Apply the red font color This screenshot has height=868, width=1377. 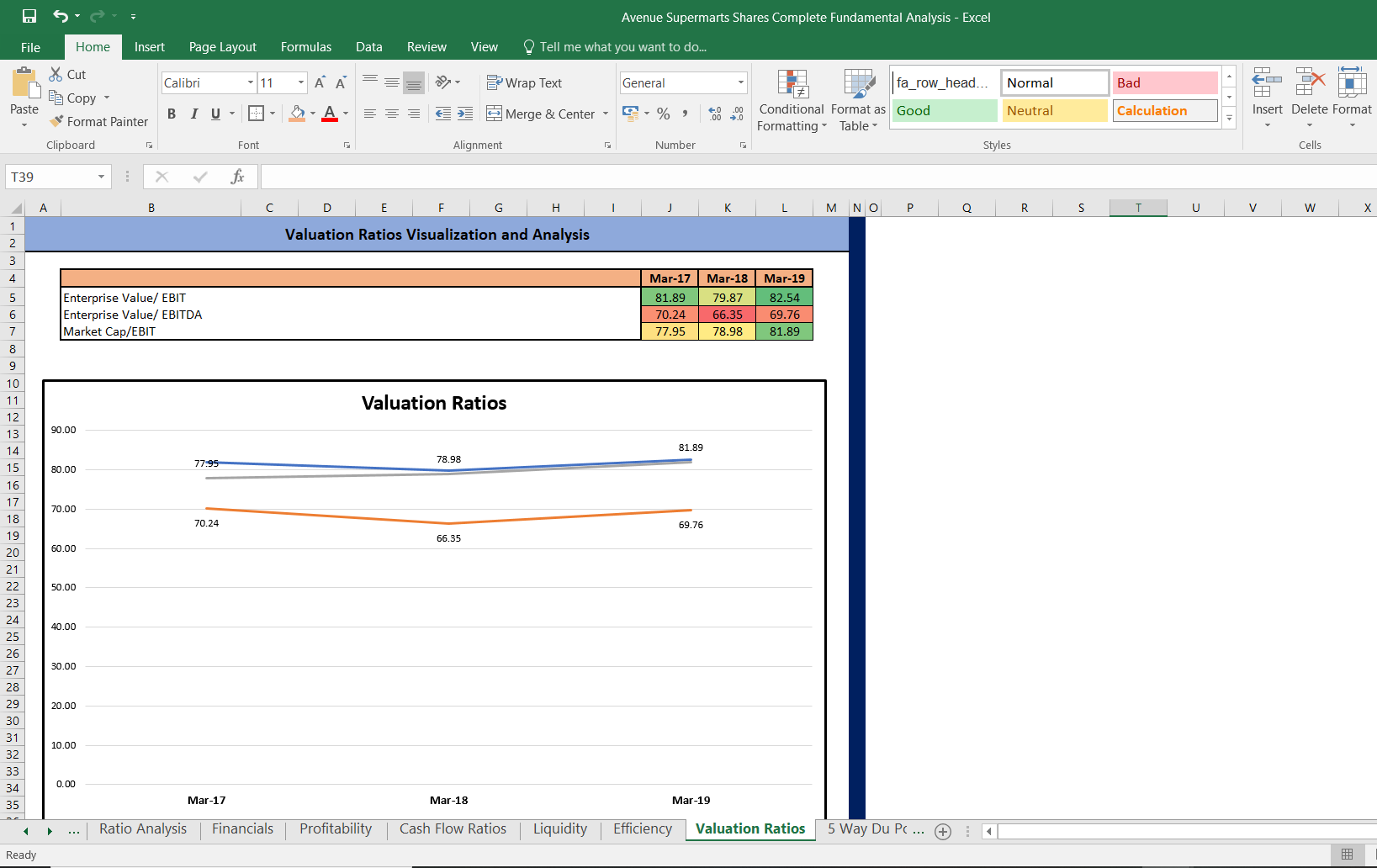(330, 114)
